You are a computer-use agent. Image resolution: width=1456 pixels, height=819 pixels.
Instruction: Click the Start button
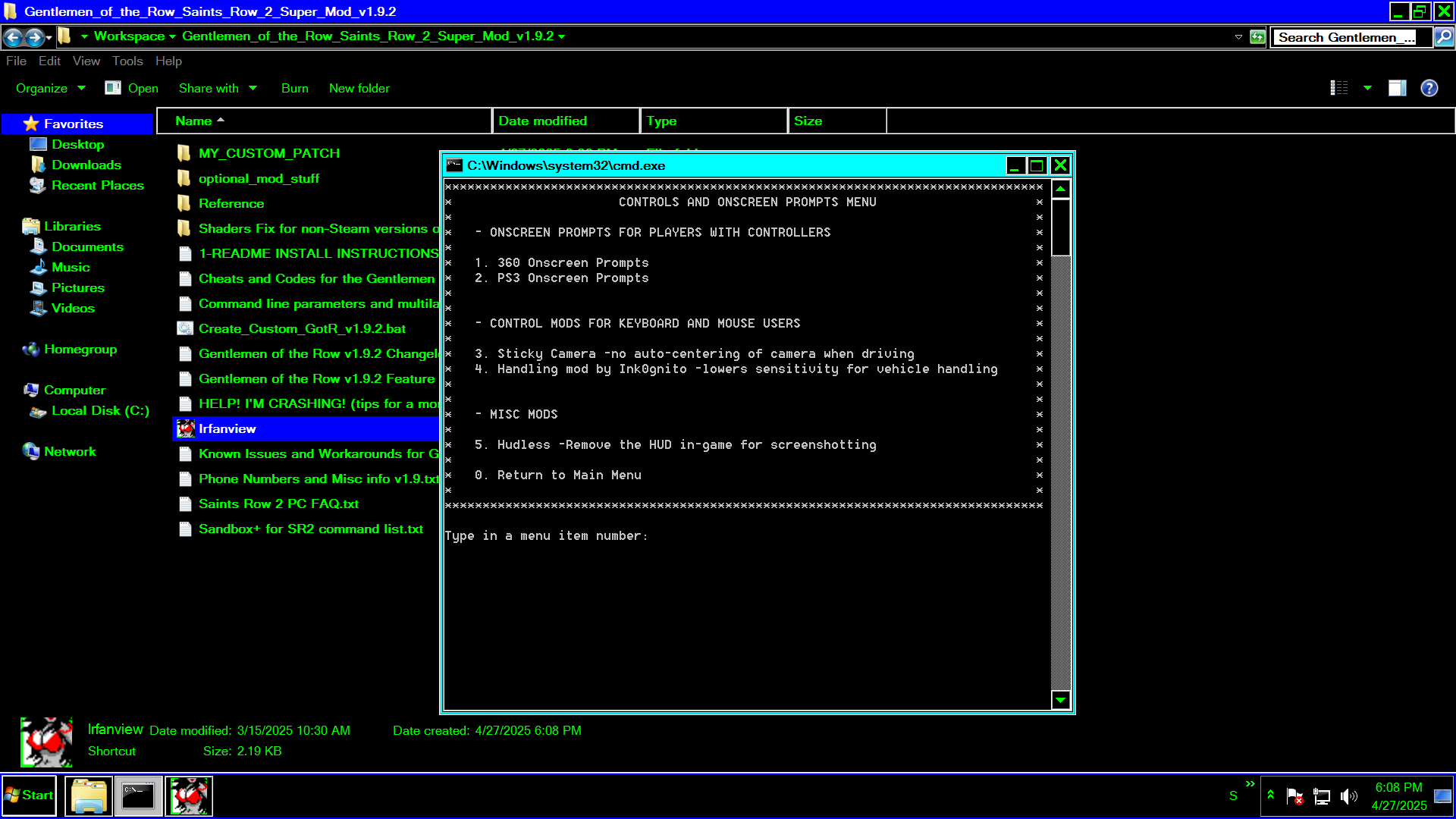coord(30,795)
